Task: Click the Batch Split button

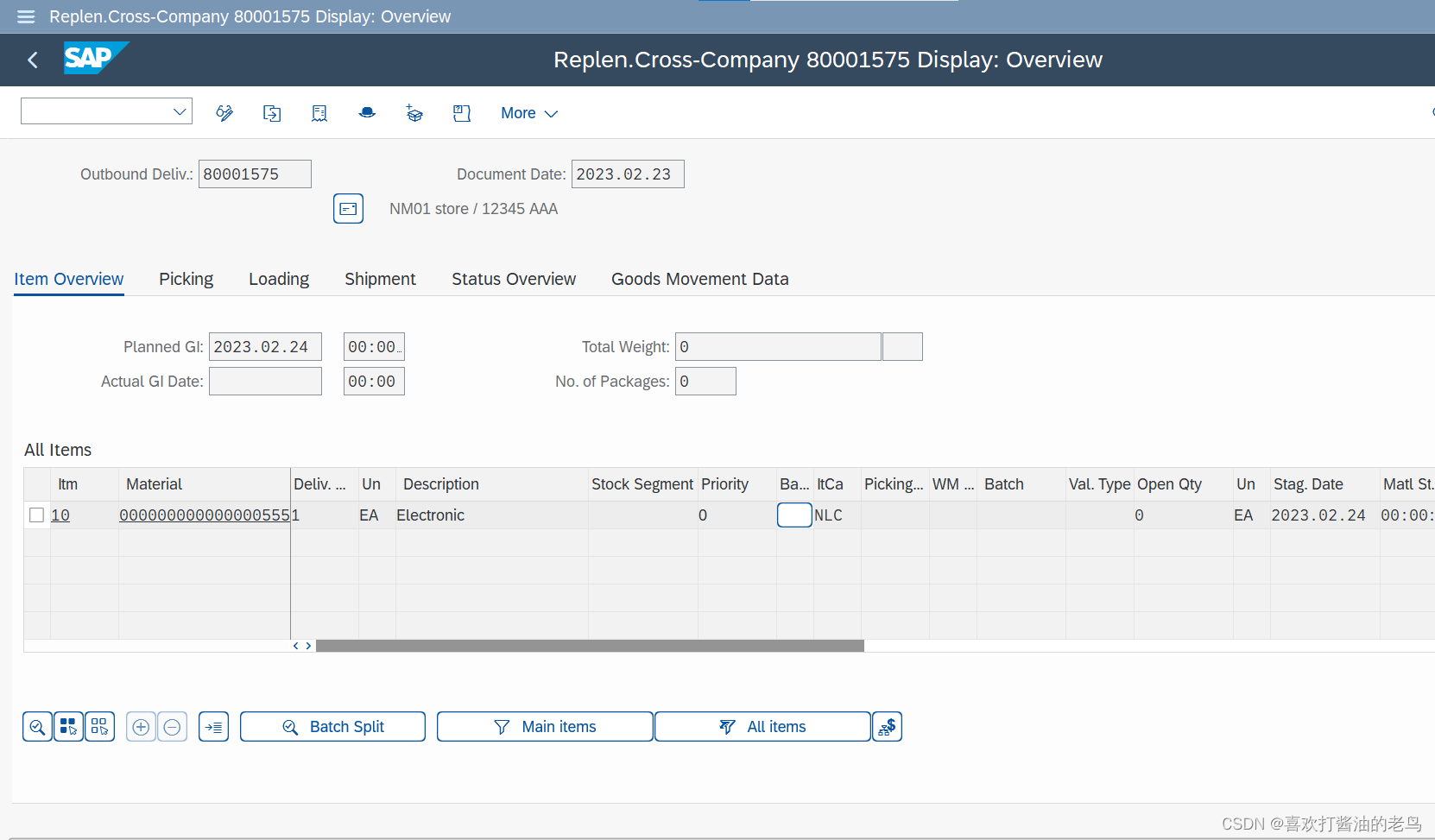Action: coord(332,727)
